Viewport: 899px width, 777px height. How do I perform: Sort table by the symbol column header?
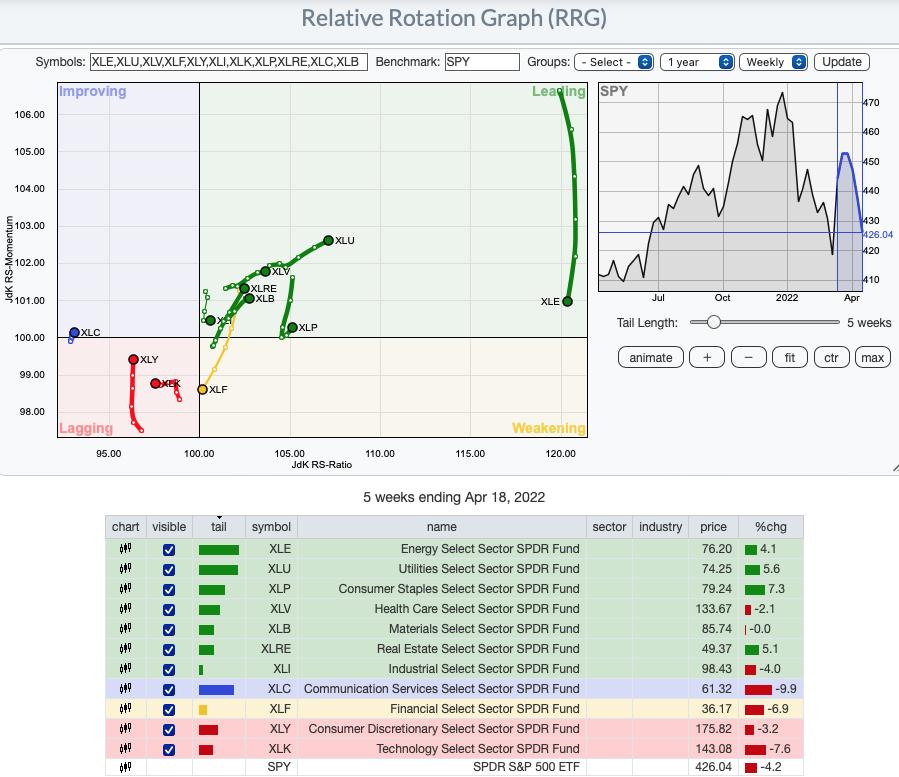tap(271, 526)
